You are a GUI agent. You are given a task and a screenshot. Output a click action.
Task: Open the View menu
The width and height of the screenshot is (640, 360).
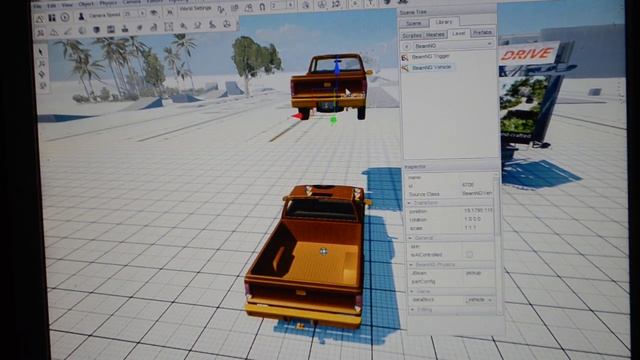[67, 5]
